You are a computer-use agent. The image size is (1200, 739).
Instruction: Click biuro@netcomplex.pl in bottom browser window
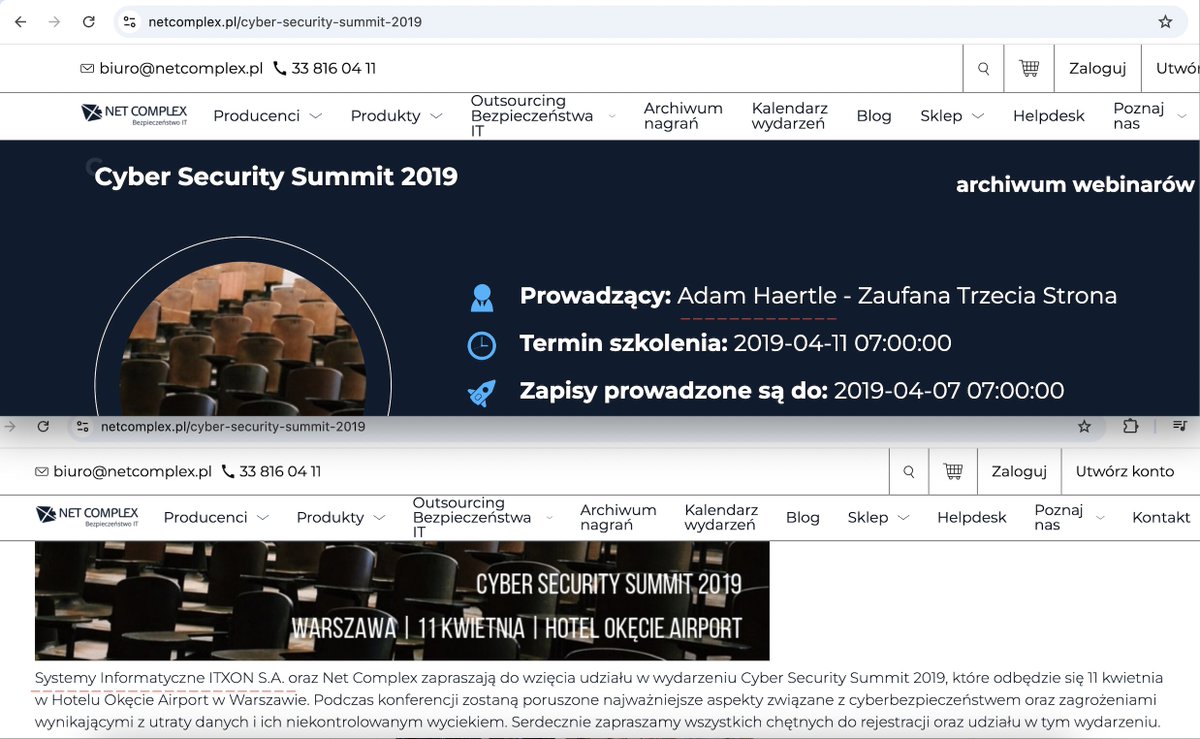pyautogui.click(x=133, y=471)
